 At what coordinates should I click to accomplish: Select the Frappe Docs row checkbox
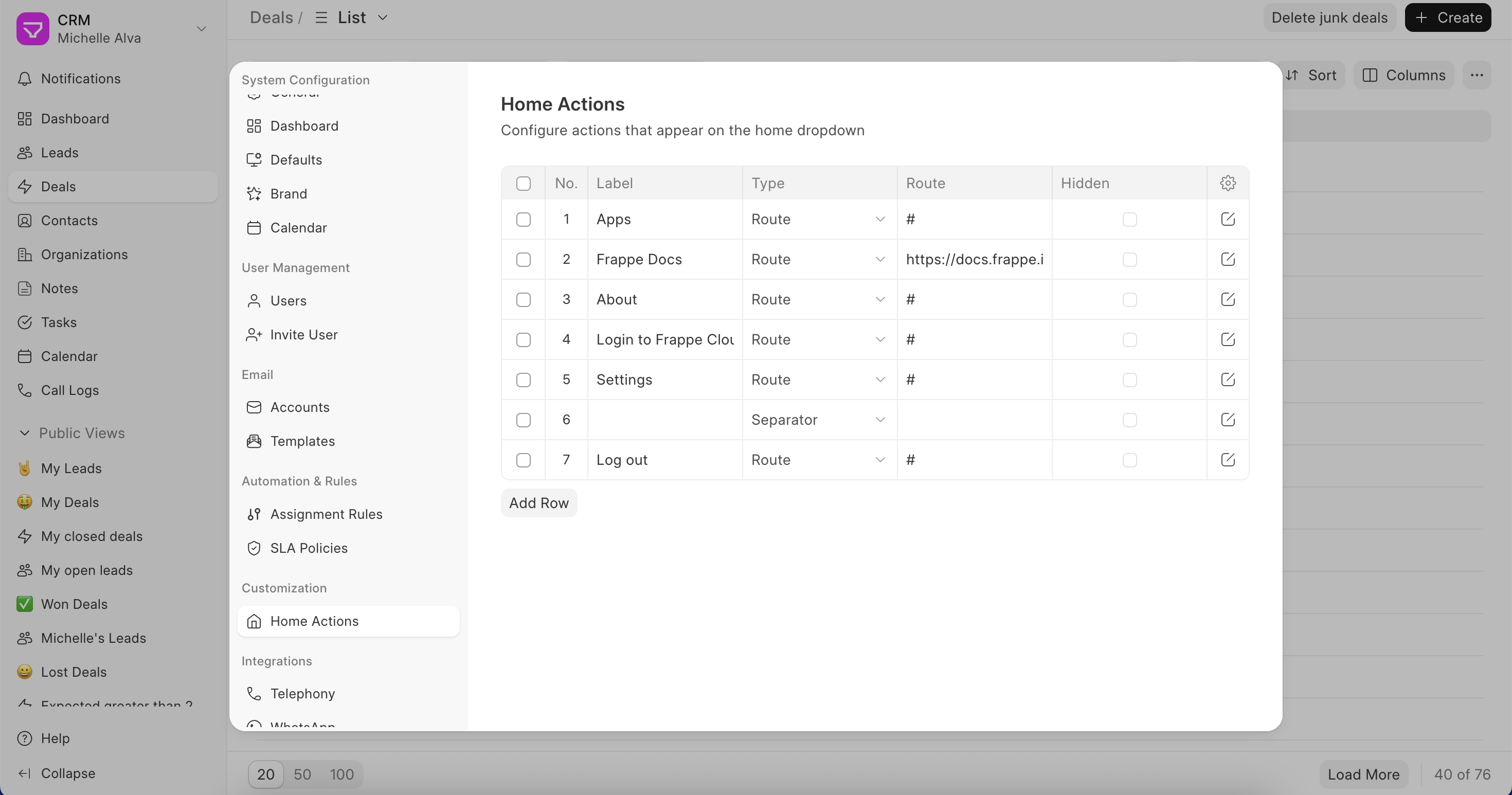coord(523,259)
